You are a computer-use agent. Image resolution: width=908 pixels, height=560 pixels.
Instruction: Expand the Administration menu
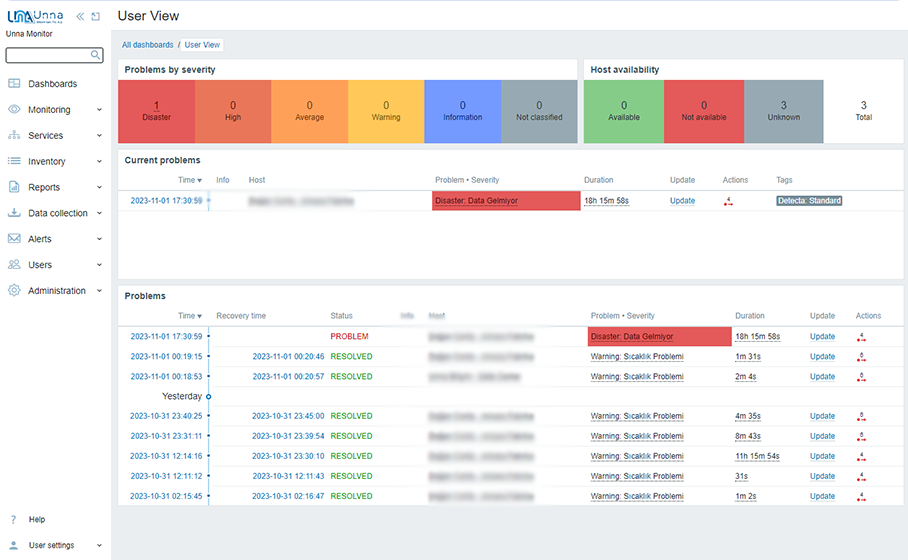coord(56,291)
